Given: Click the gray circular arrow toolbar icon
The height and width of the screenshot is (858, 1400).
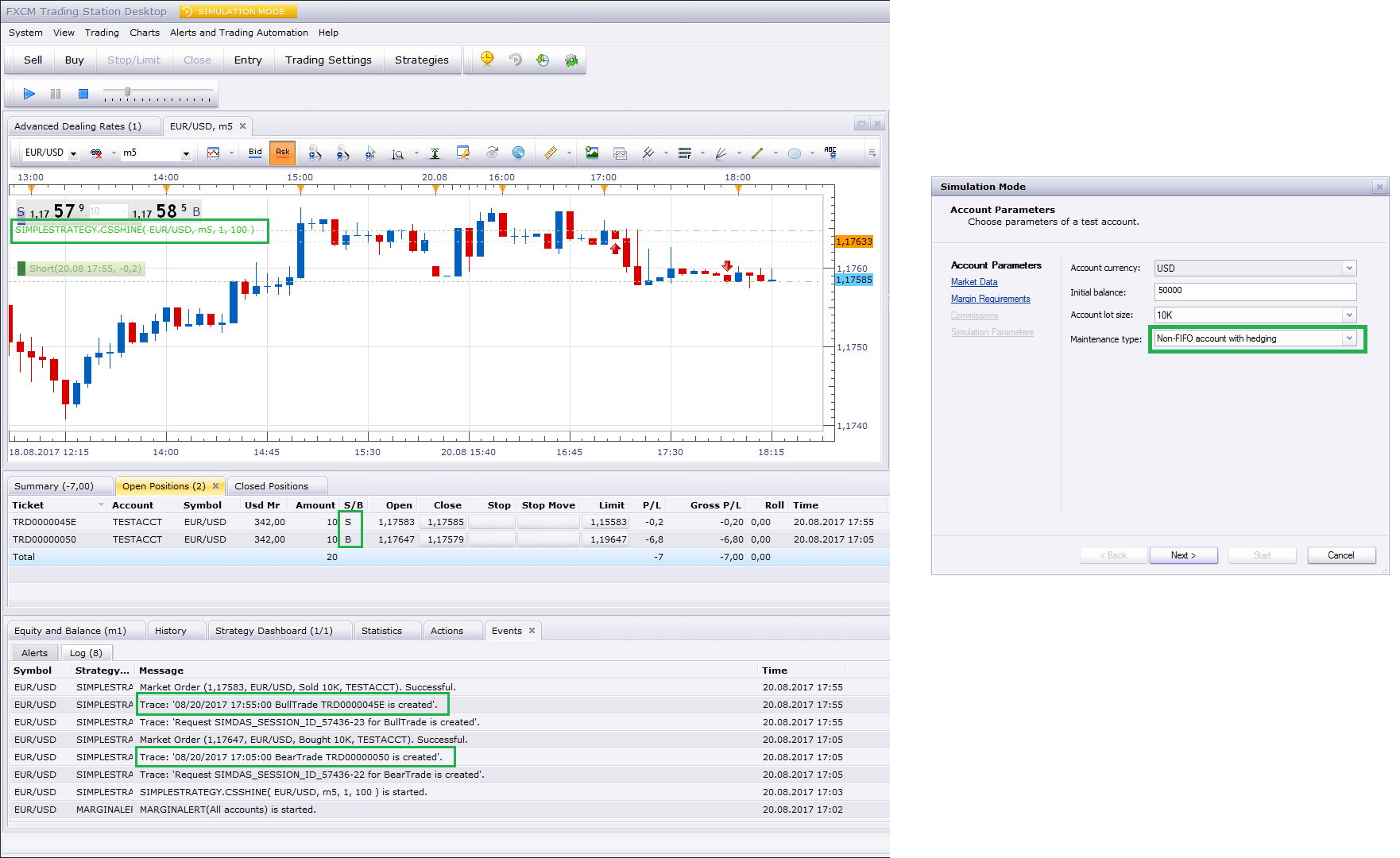Looking at the screenshot, I should coord(516,60).
